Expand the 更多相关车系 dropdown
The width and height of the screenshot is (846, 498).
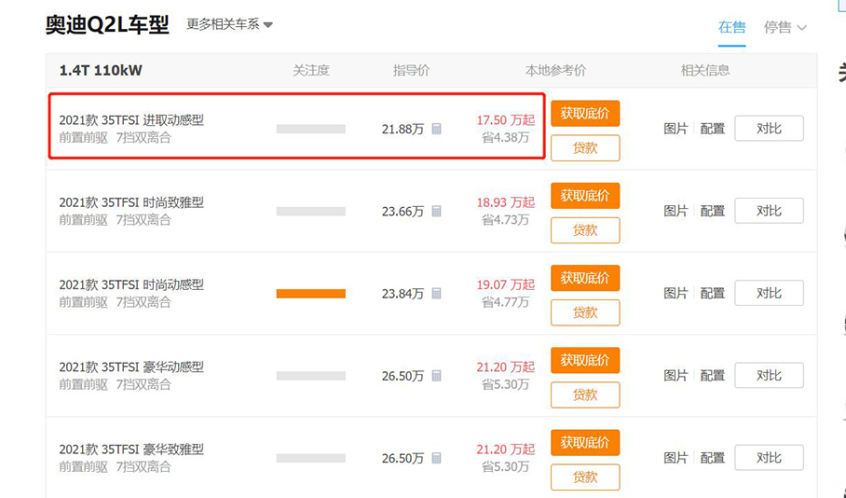pyautogui.click(x=229, y=24)
